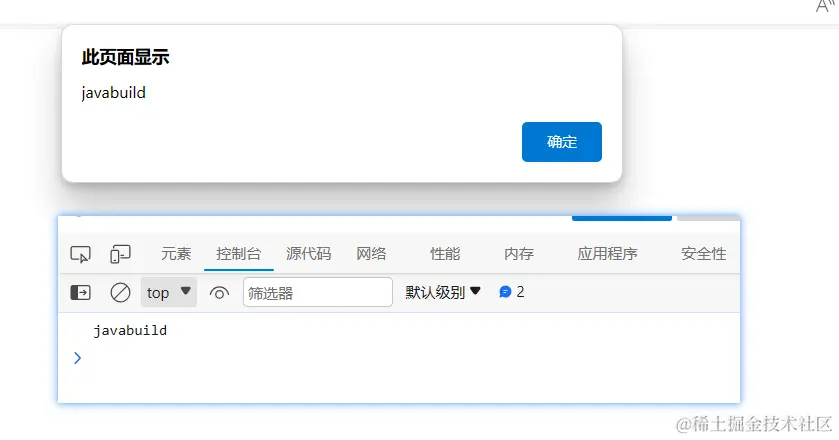Open the 源代码 tab

(x=309, y=254)
